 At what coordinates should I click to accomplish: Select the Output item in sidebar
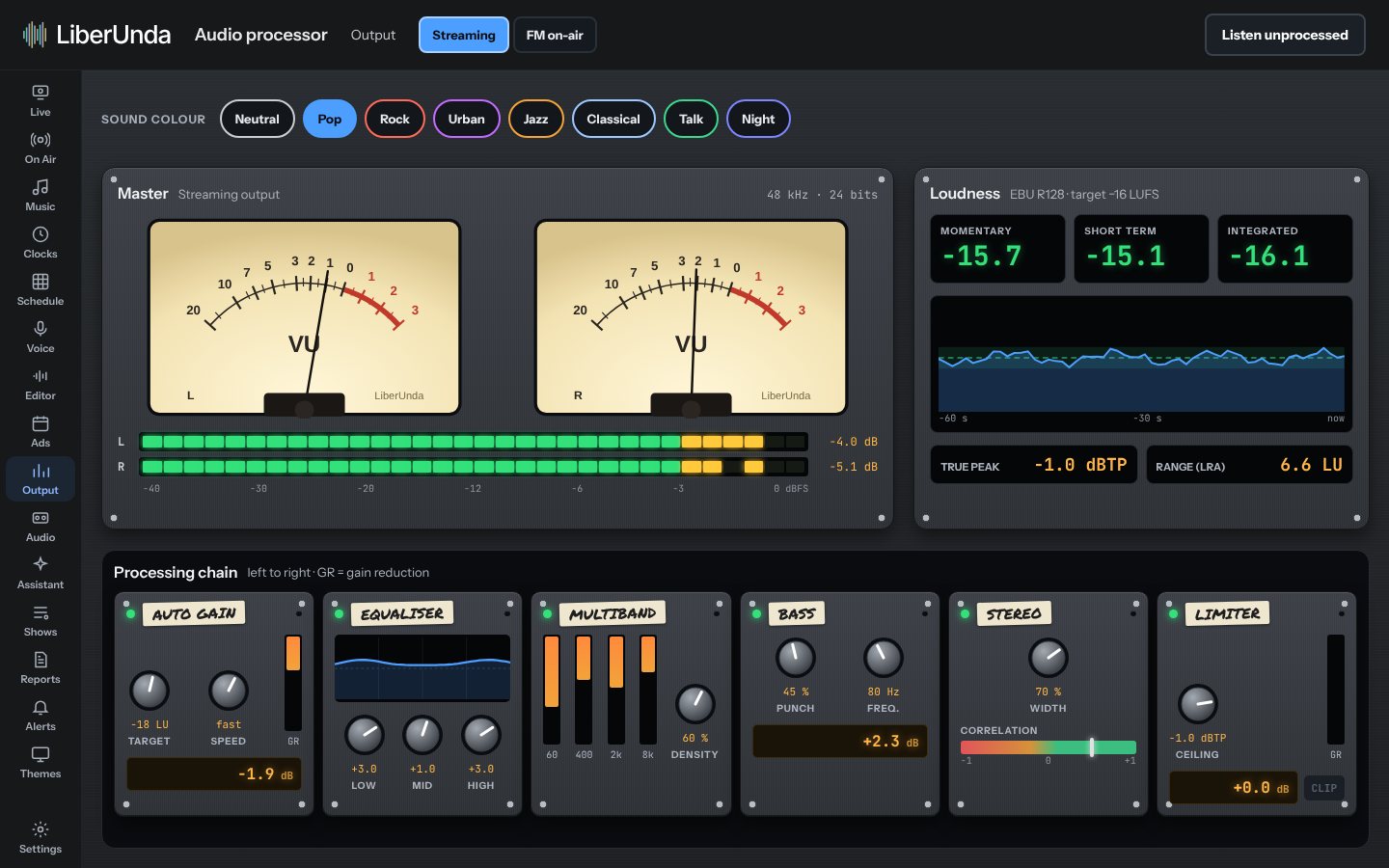[x=41, y=478]
